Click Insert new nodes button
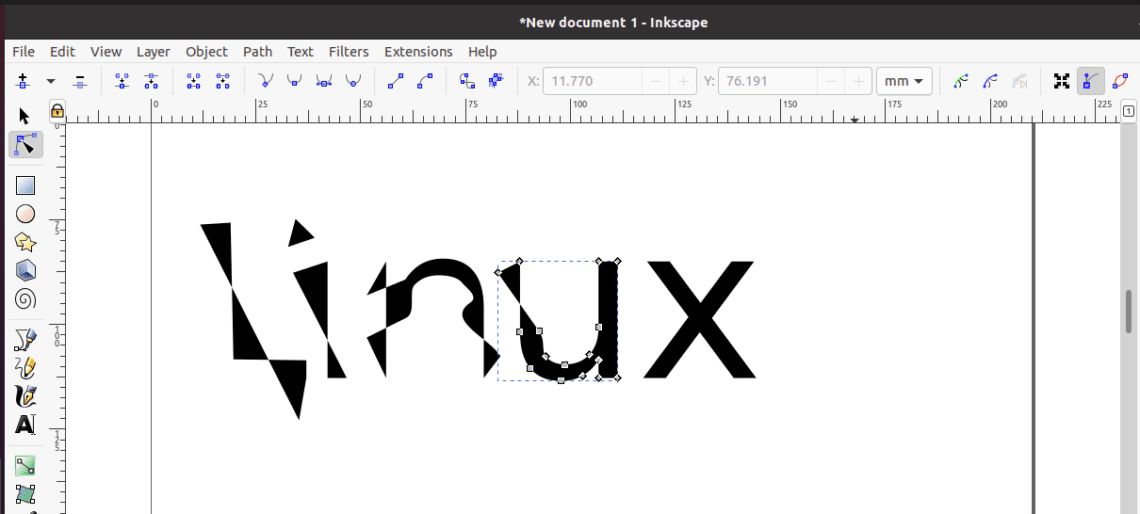Screen dimensions: 1140x514 click(23, 81)
